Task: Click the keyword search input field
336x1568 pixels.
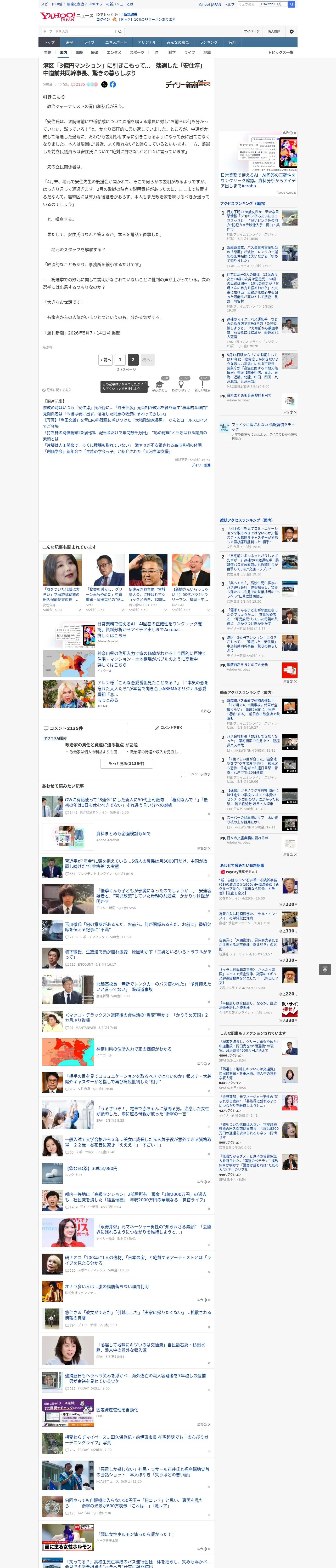Action: 79,32
